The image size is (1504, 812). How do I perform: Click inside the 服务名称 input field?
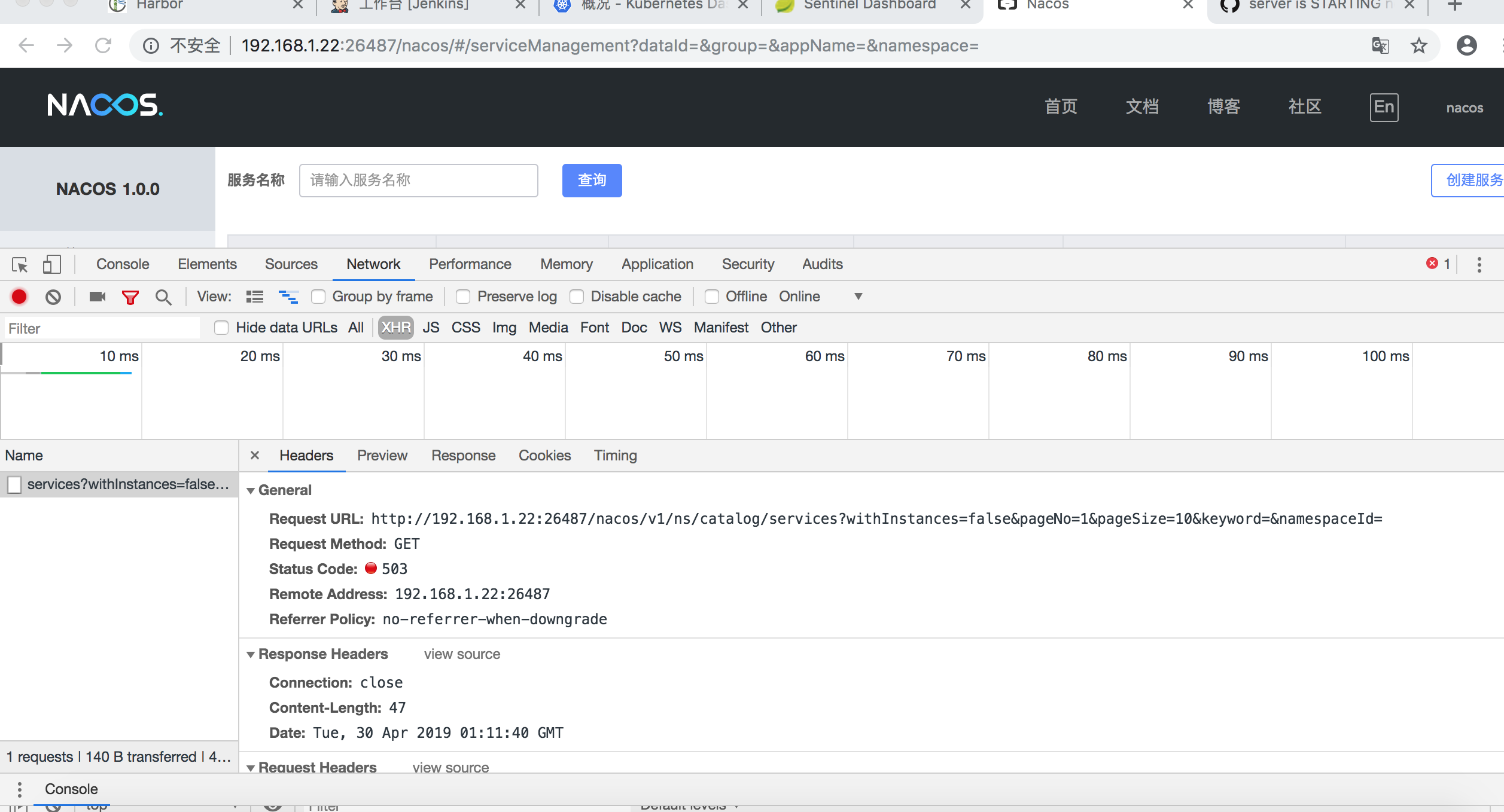pos(419,180)
